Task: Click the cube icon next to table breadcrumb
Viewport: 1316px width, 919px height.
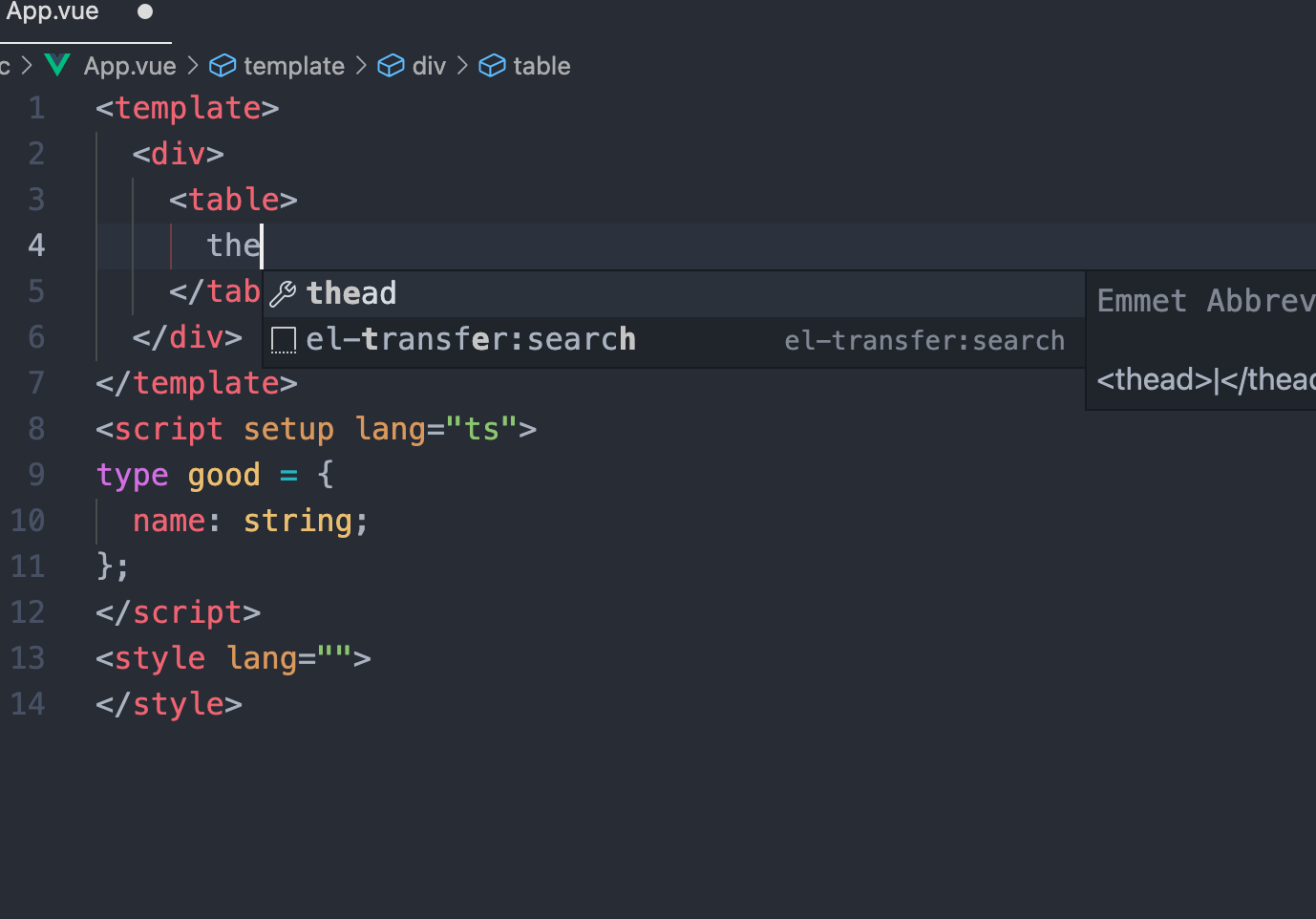Action: (x=492, y=65)
